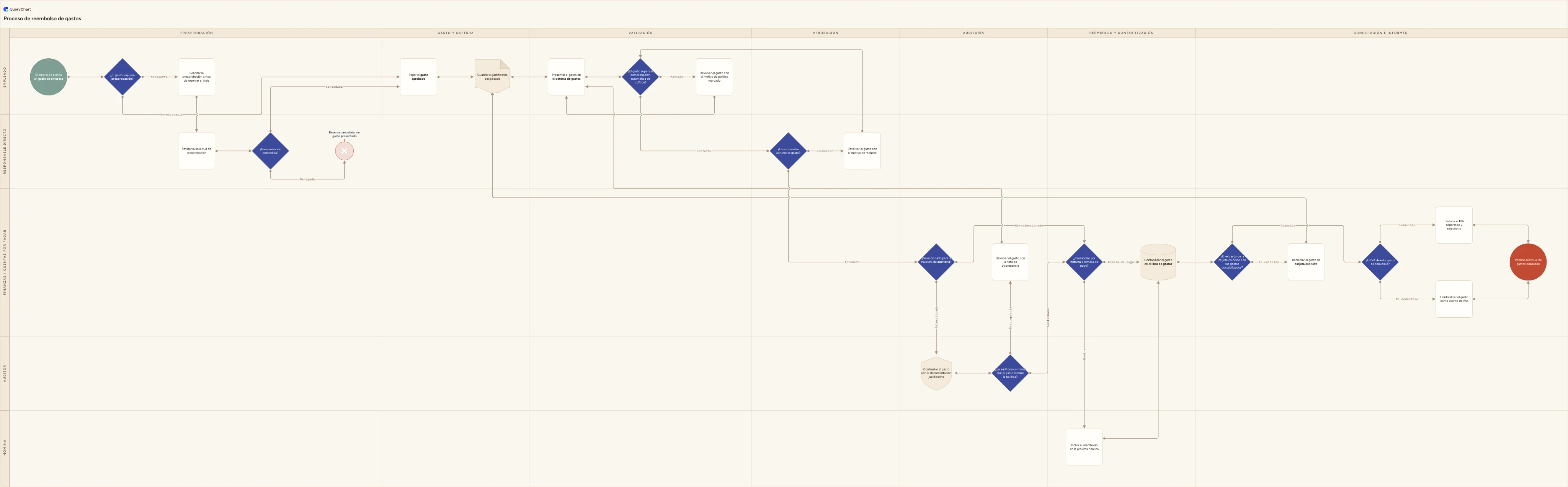Click the 'libro de gastos' database cylinder
The width and height of the screenshot is (1568, 487).
click(1158, 262)
